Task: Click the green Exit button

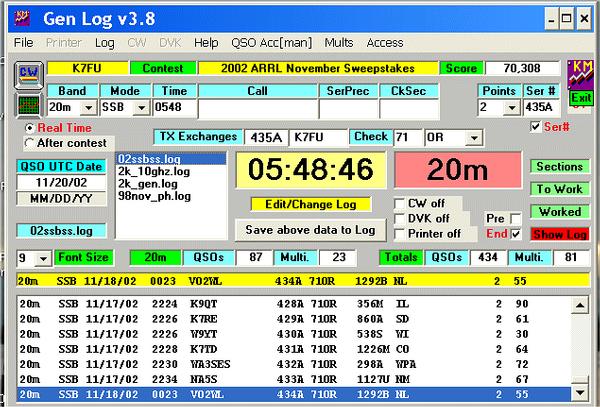Action: [x=581, y=98]
